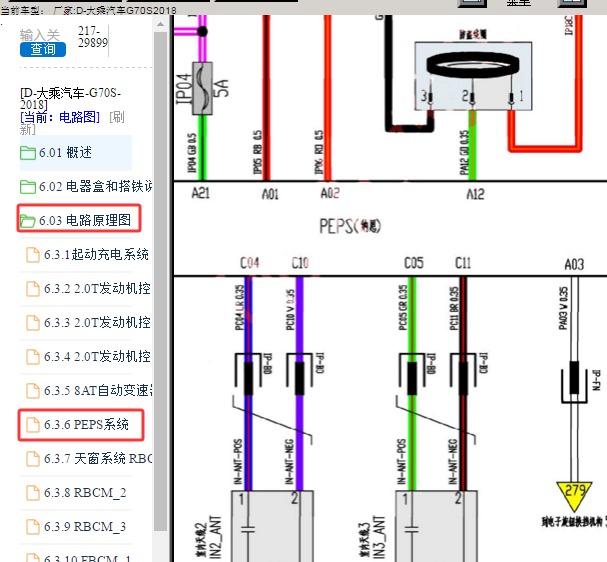
Task: Click the yellow 279 triangle reference marker
Action: click(x=574, y=496)
